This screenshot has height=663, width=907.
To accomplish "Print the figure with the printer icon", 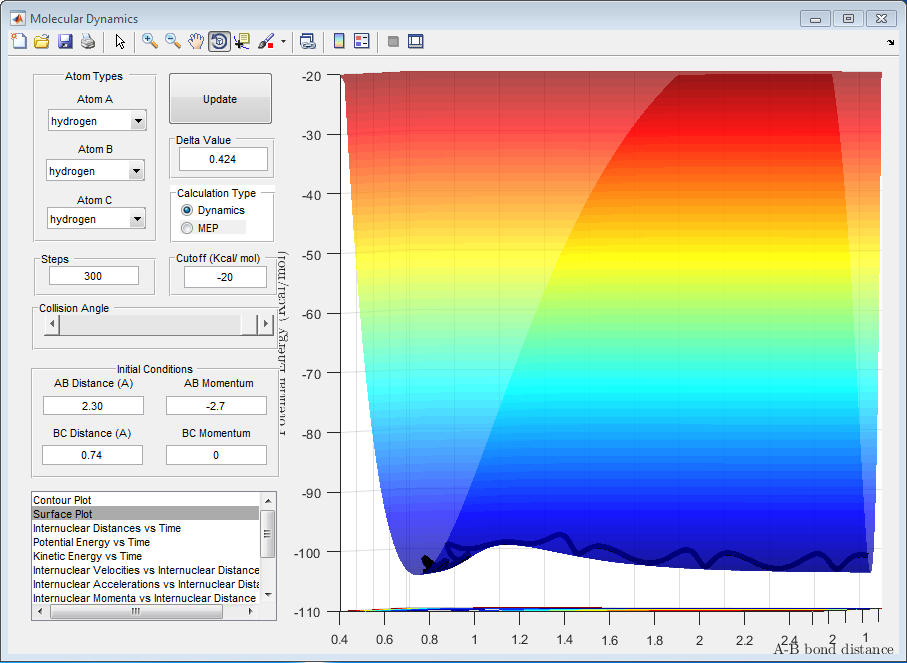I will click(x=88, y=41).
